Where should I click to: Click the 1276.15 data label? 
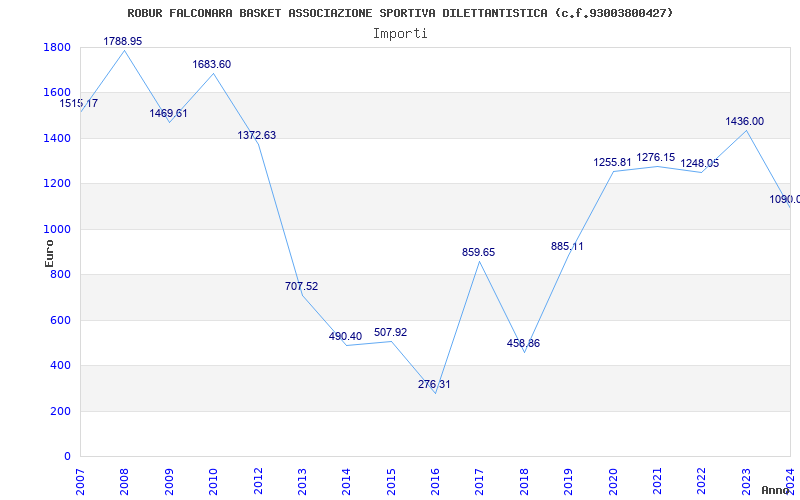click(x=656, y=158)
